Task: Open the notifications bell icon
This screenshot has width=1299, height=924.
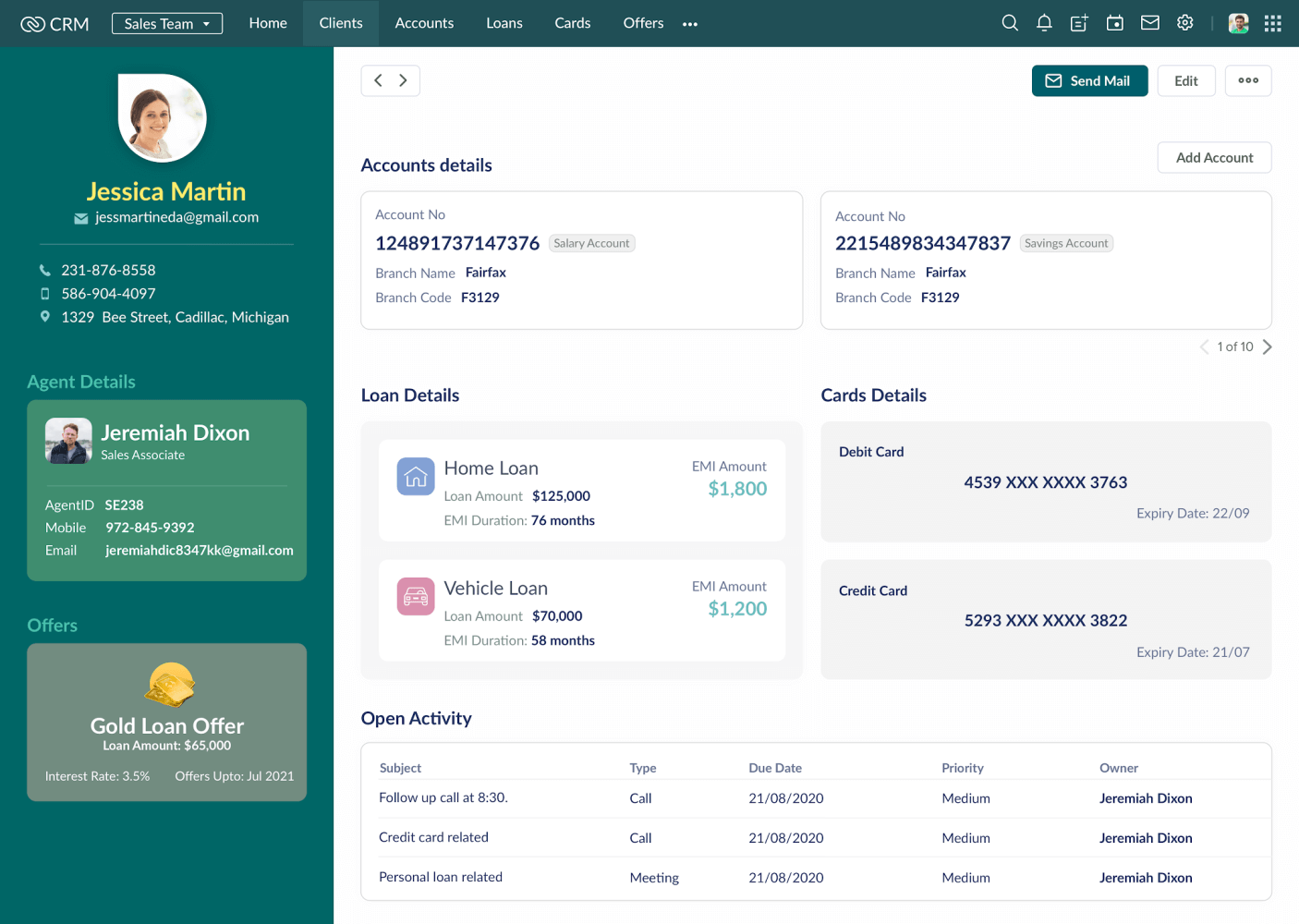Action: (1044, 23)
